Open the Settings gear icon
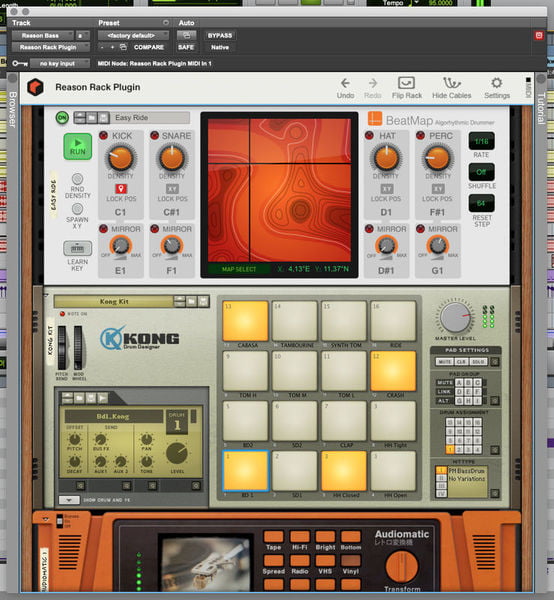Viewport: 554px width, 600px height. (x=497, y=83)
